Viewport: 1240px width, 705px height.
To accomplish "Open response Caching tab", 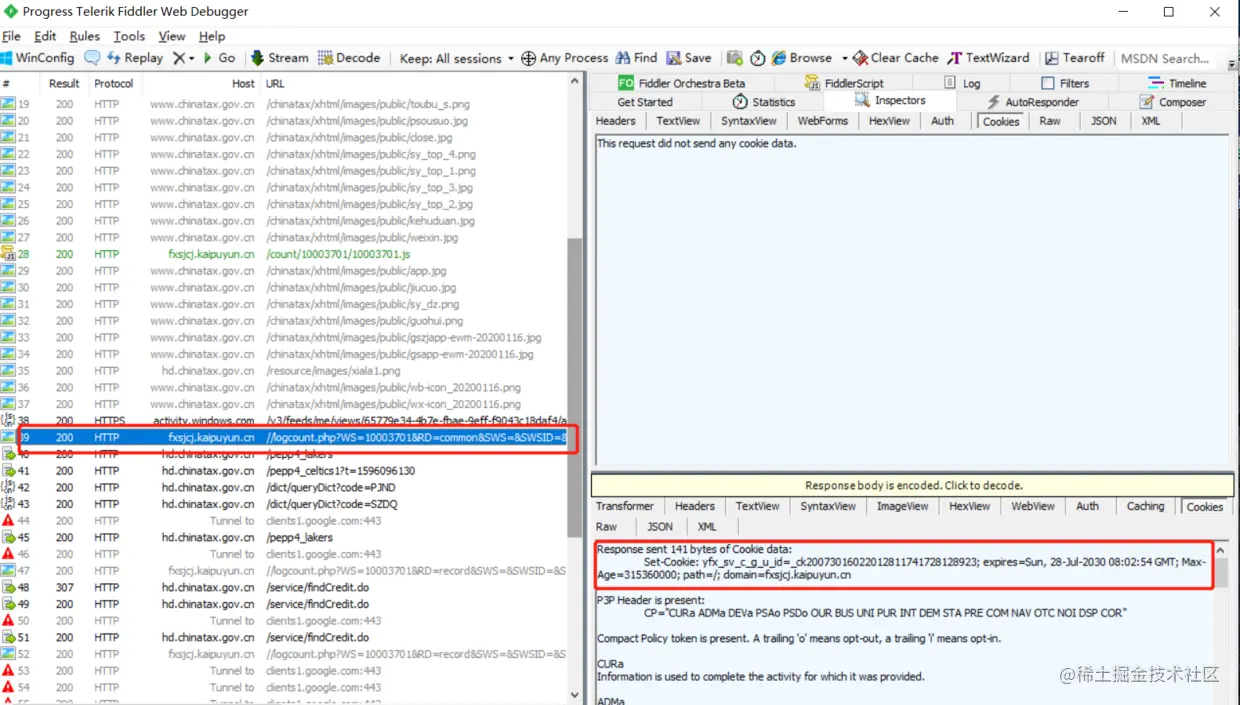I will [x=1145, y=506].
